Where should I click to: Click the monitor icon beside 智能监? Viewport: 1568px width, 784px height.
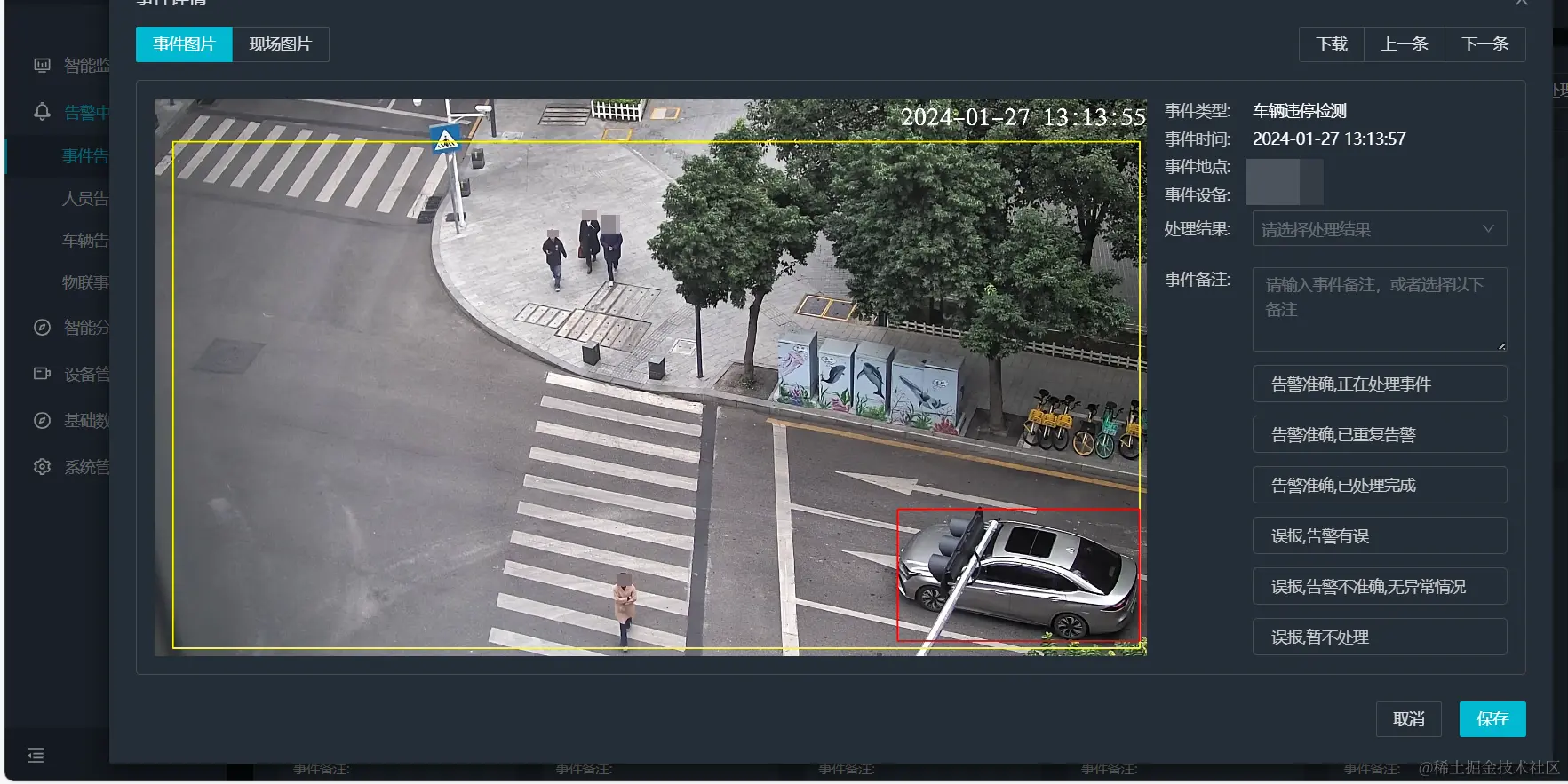coord(42,66)
